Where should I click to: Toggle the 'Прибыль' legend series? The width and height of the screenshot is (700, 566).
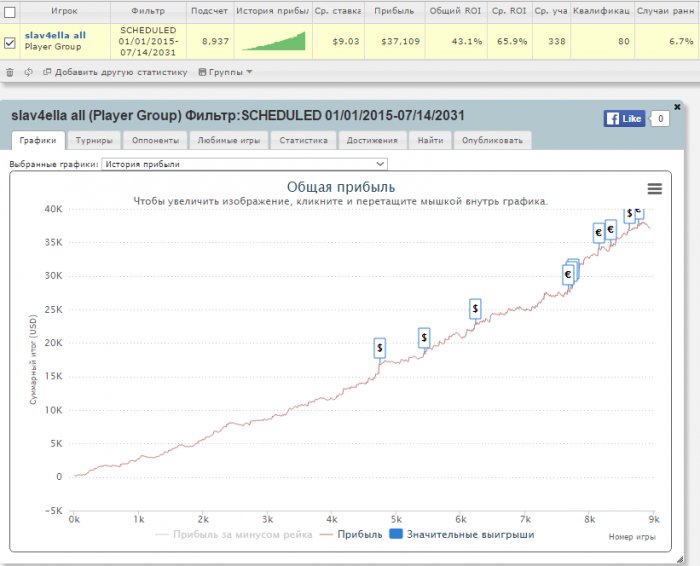(351, 534)
